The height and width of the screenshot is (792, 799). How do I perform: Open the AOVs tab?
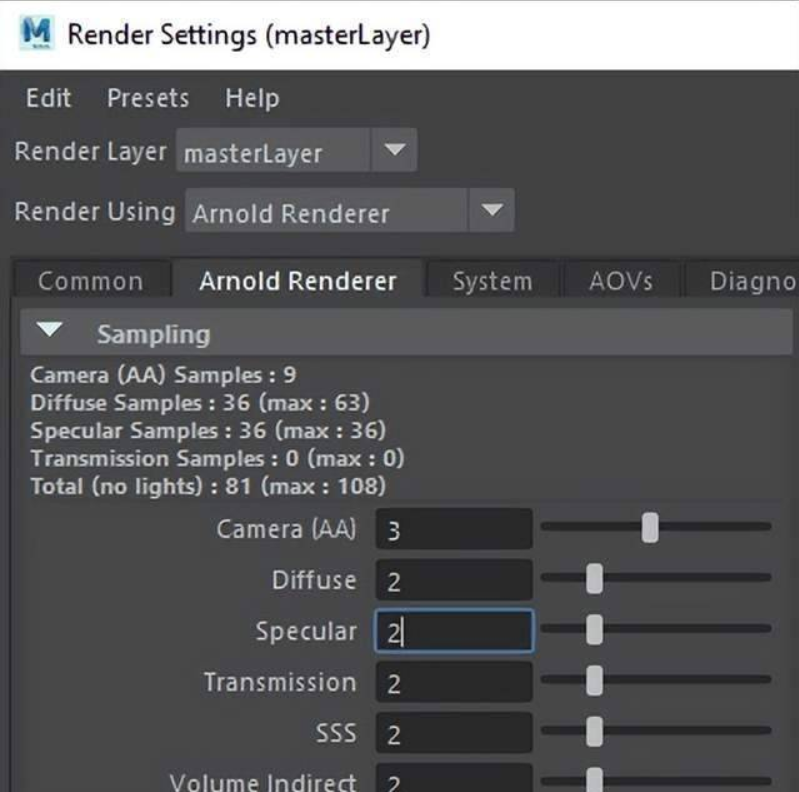[620, 282]
